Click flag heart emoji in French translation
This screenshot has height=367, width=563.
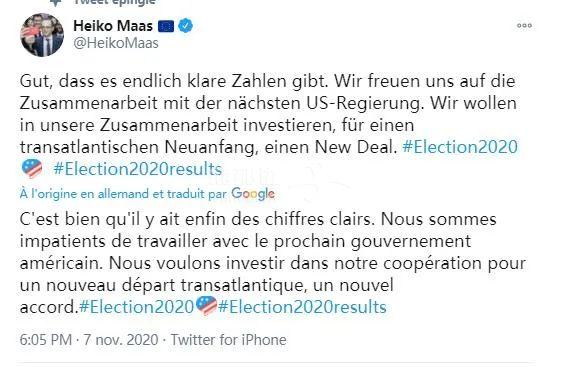[206, 306]
